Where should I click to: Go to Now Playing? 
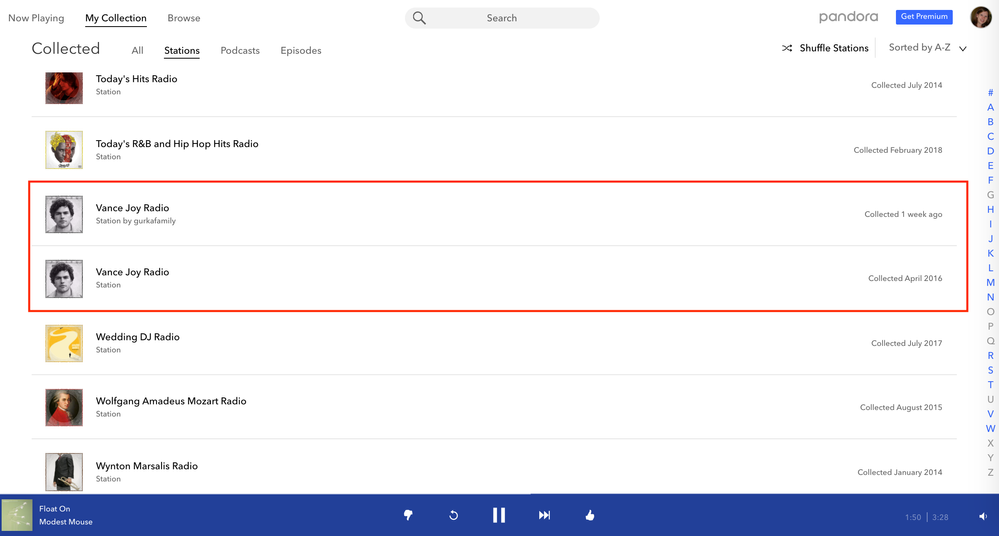(x=36, y=18)
